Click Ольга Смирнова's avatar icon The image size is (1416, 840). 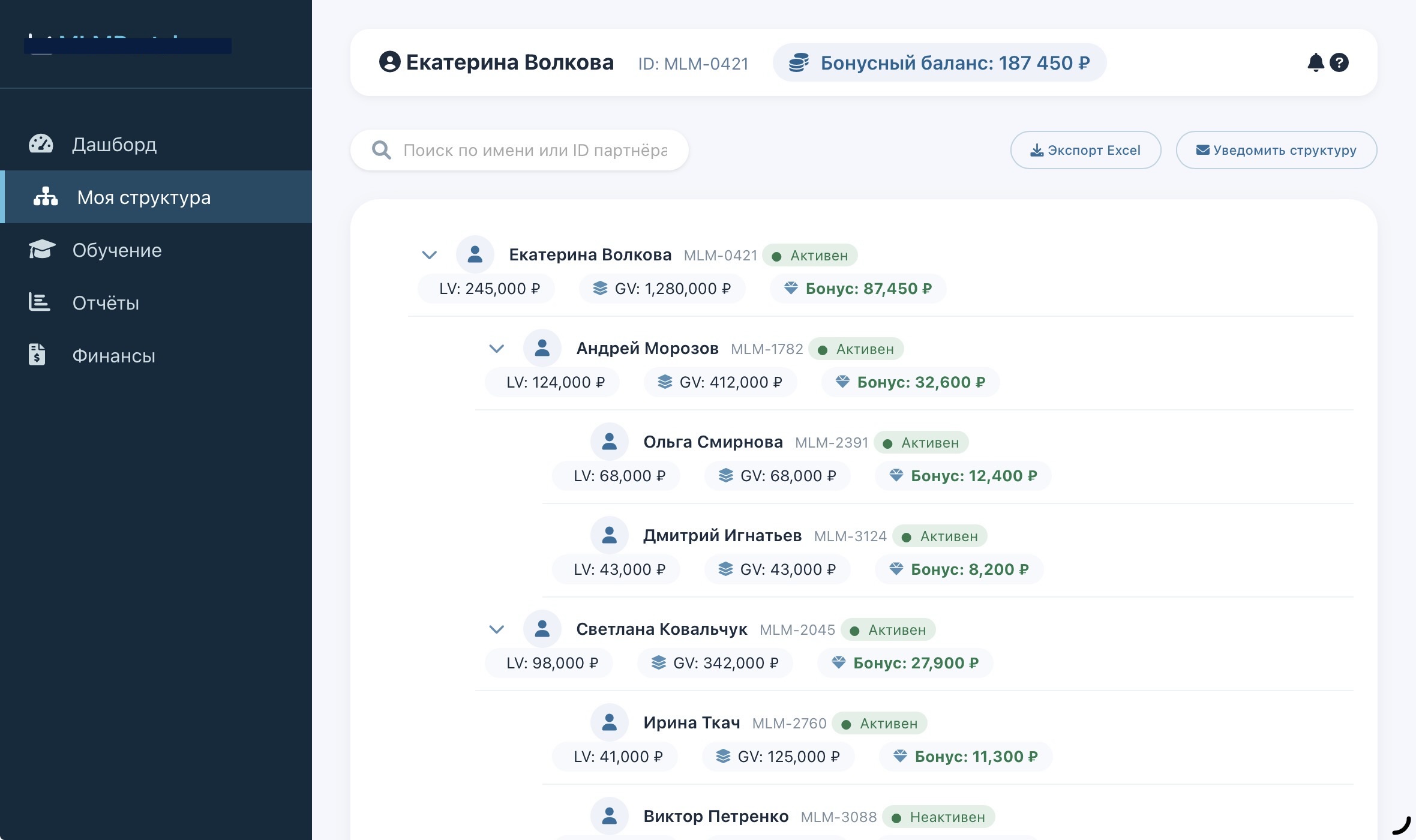pyautogui.click(x=609, y=442)
